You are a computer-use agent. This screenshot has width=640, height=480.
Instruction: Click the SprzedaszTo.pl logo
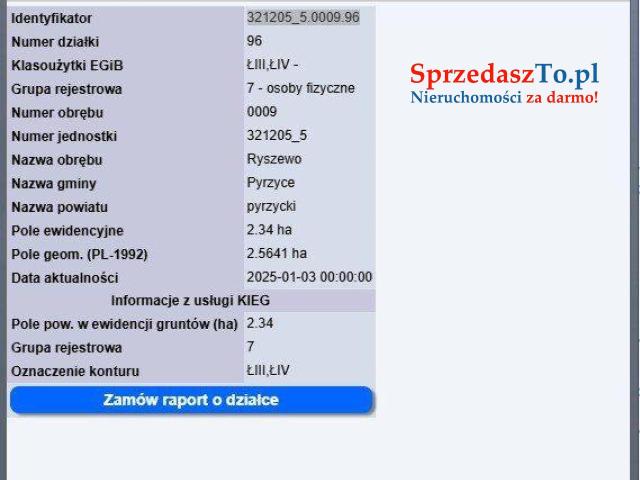pos(504,74)
